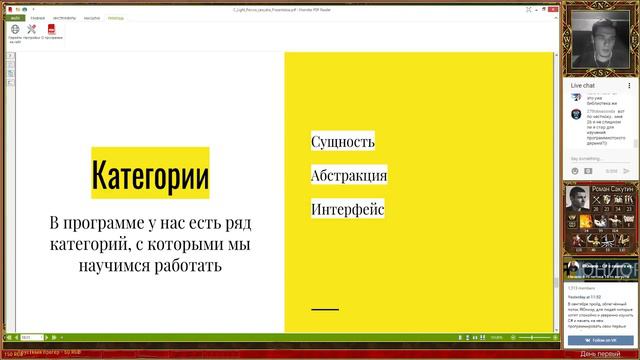Click the page number field in bottom bar
Viewport: 640px width, 360px height.
(31, 338)
